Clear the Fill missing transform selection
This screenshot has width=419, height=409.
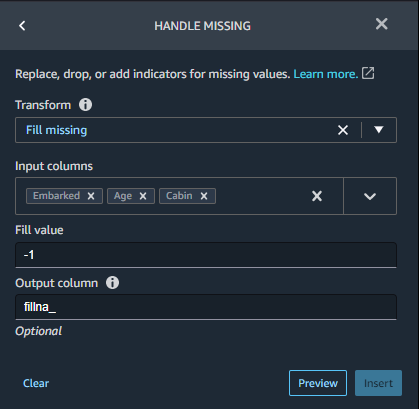tap(343, 130)
